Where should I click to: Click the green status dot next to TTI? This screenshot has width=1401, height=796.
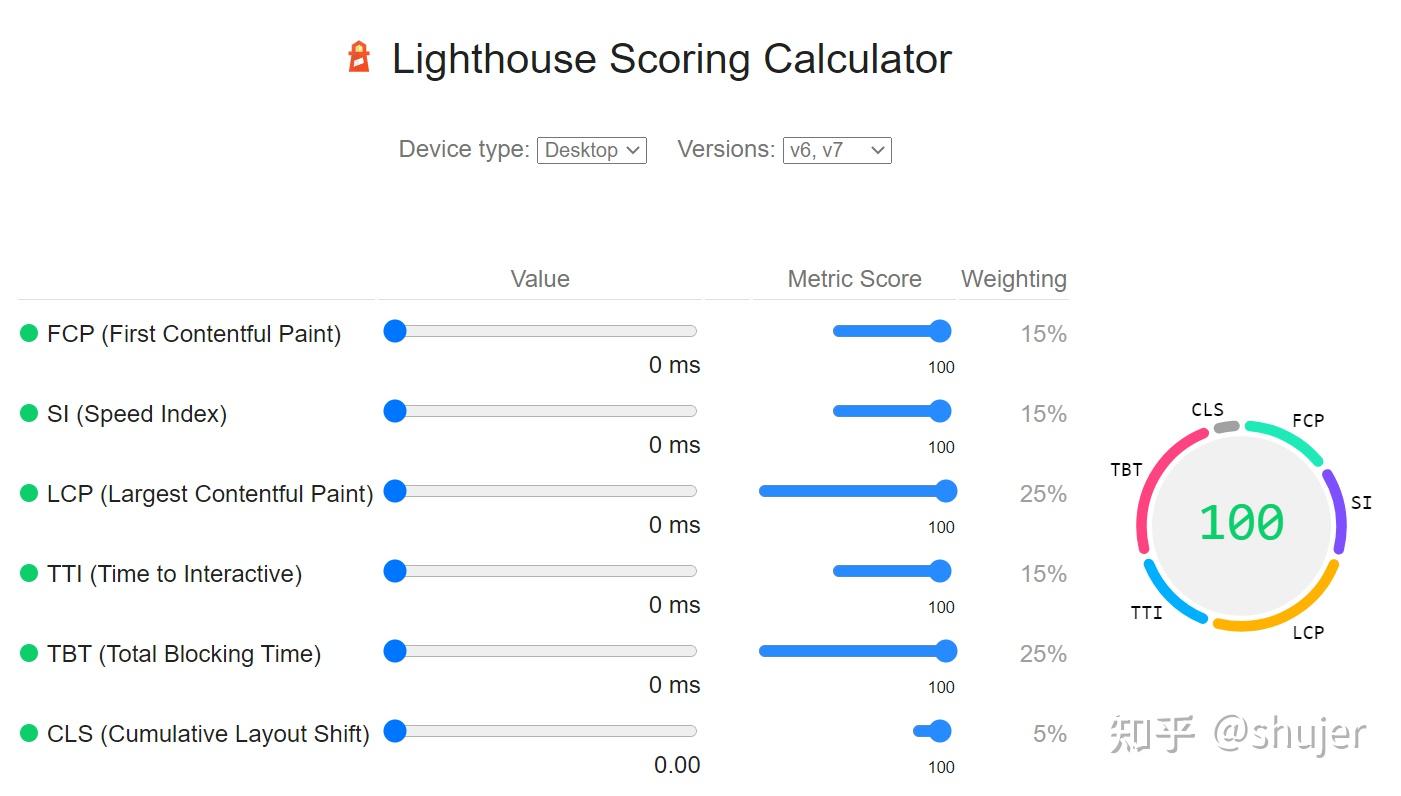pyautogui.click(x=28, y=573)
